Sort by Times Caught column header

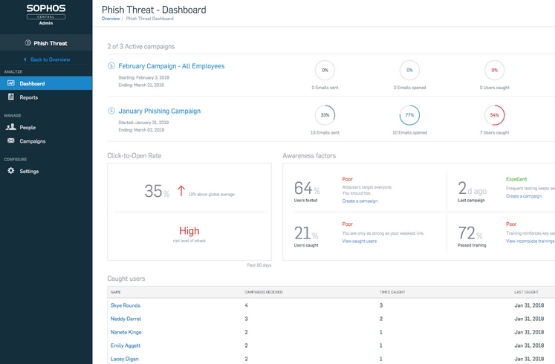point(392,292)
